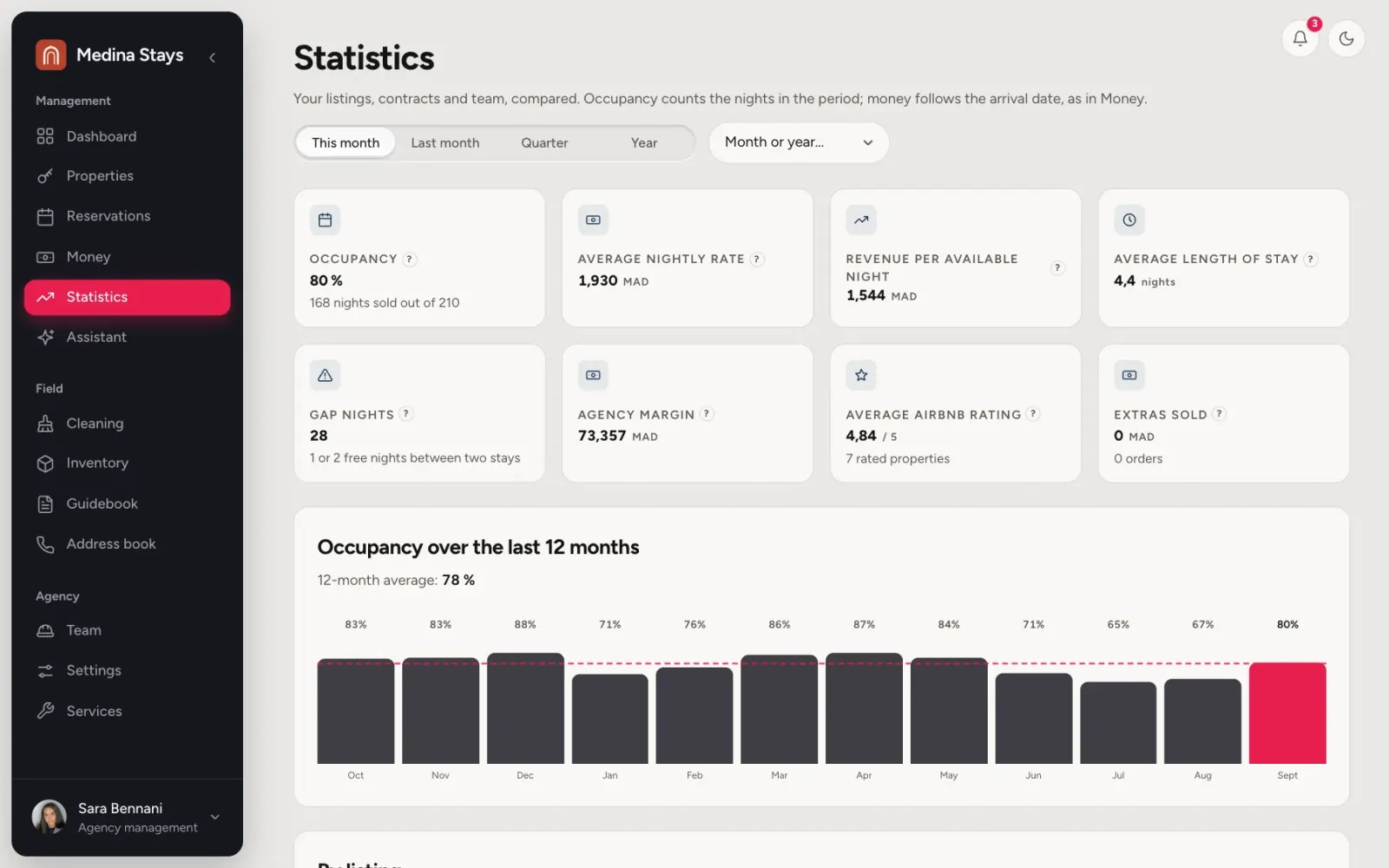Open the Address book

click(127, 544)
